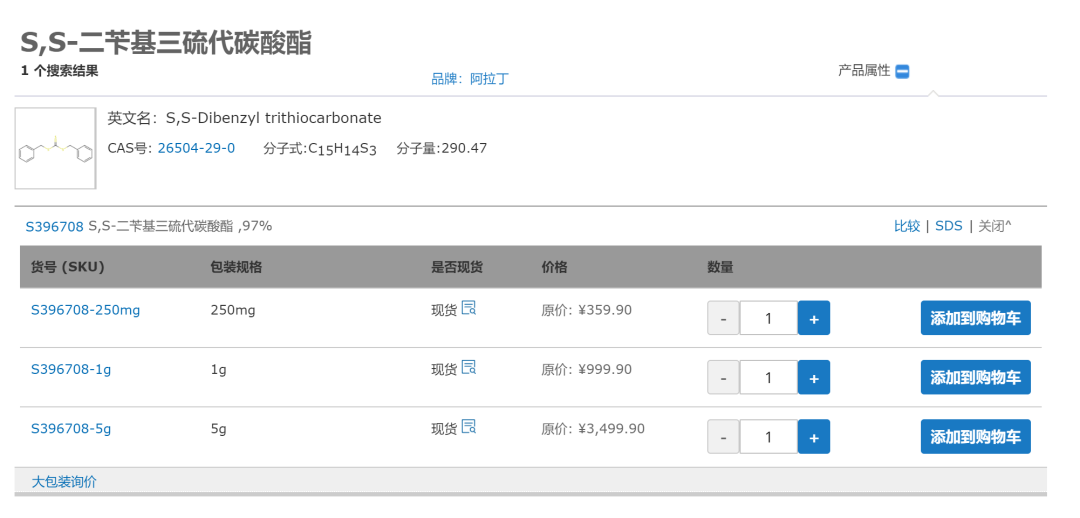The width and height of the screenshot is (1080, 518).
Task: Click stock info icon for 1g row
Action: pos(469,367)
